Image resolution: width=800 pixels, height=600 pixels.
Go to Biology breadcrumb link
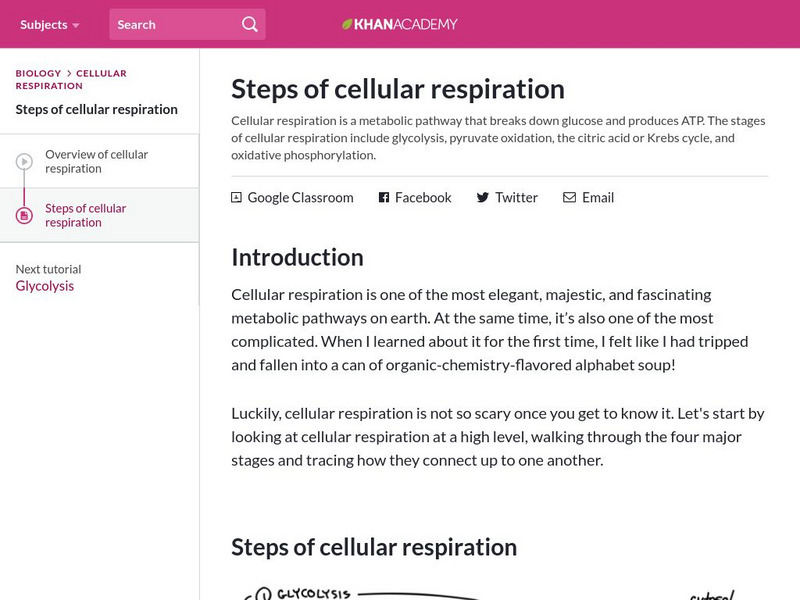click(x=38, y=74)
